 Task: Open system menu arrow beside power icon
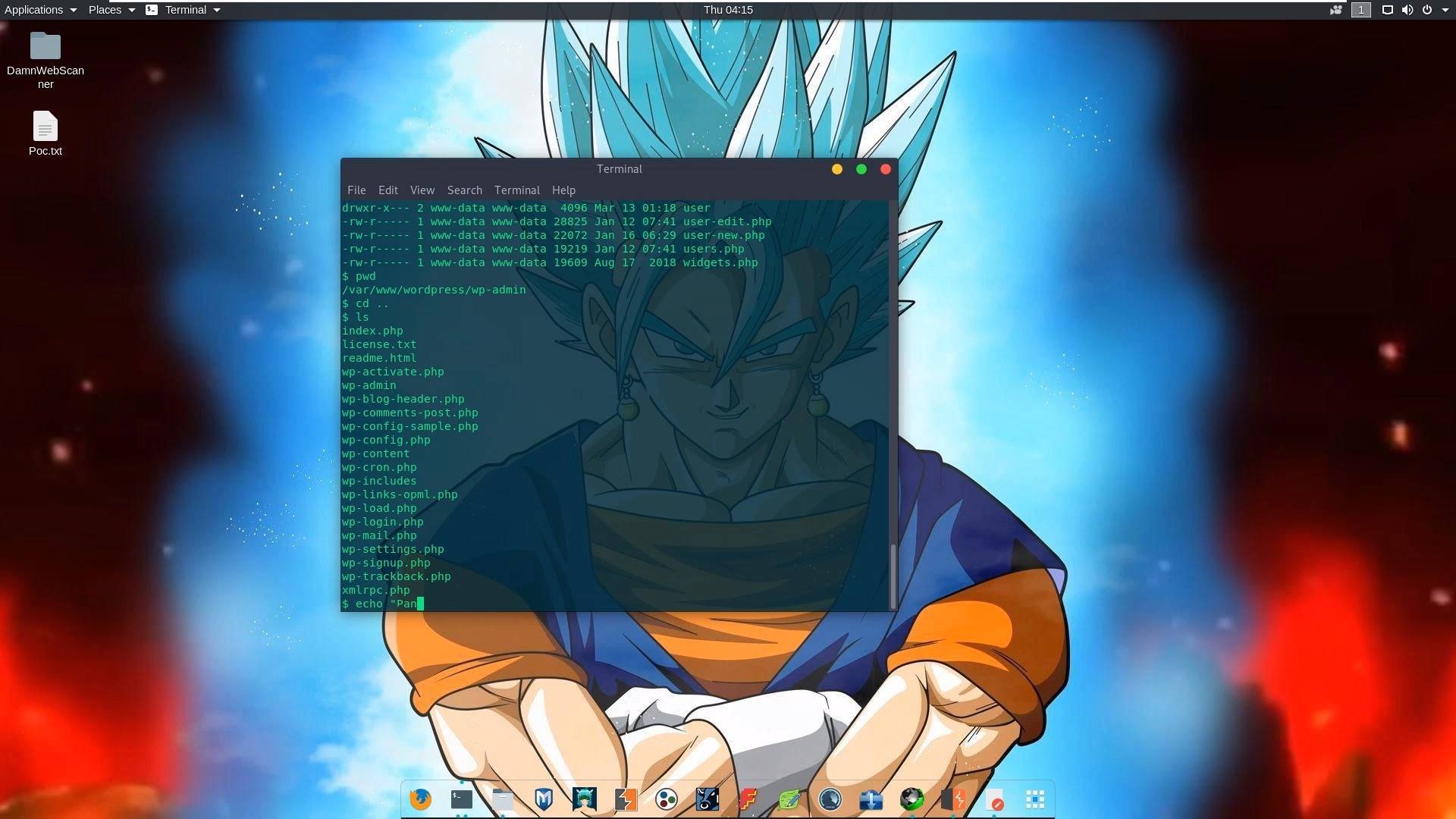coord(1445,10)
